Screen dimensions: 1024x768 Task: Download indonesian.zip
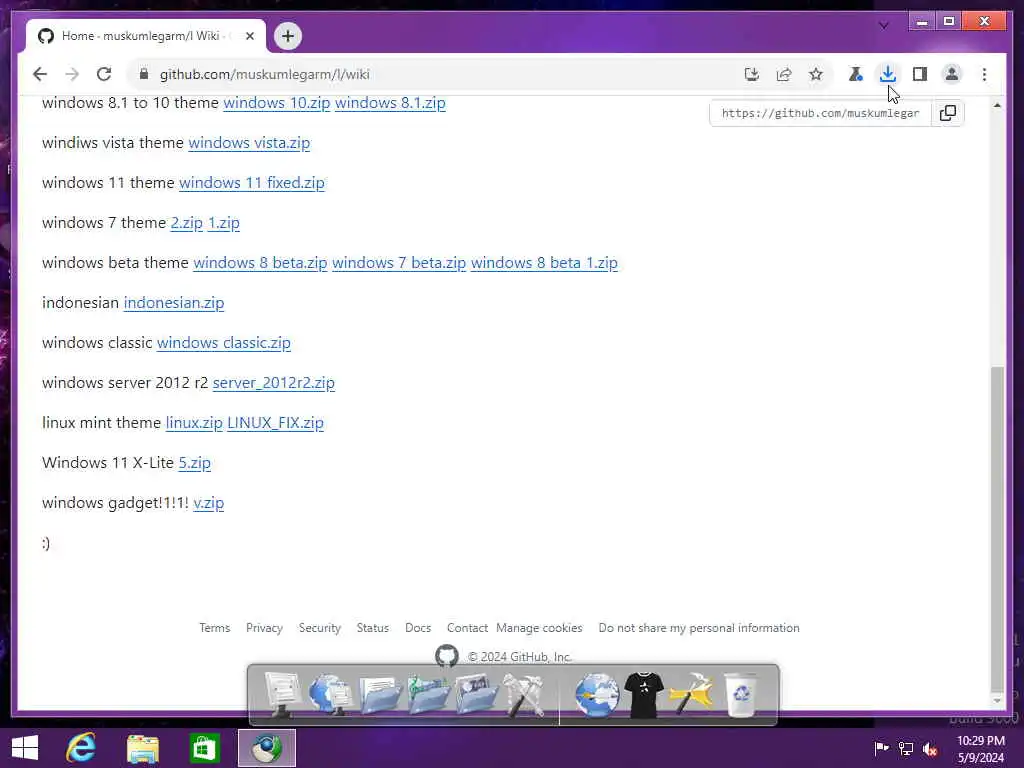(174, 303)
